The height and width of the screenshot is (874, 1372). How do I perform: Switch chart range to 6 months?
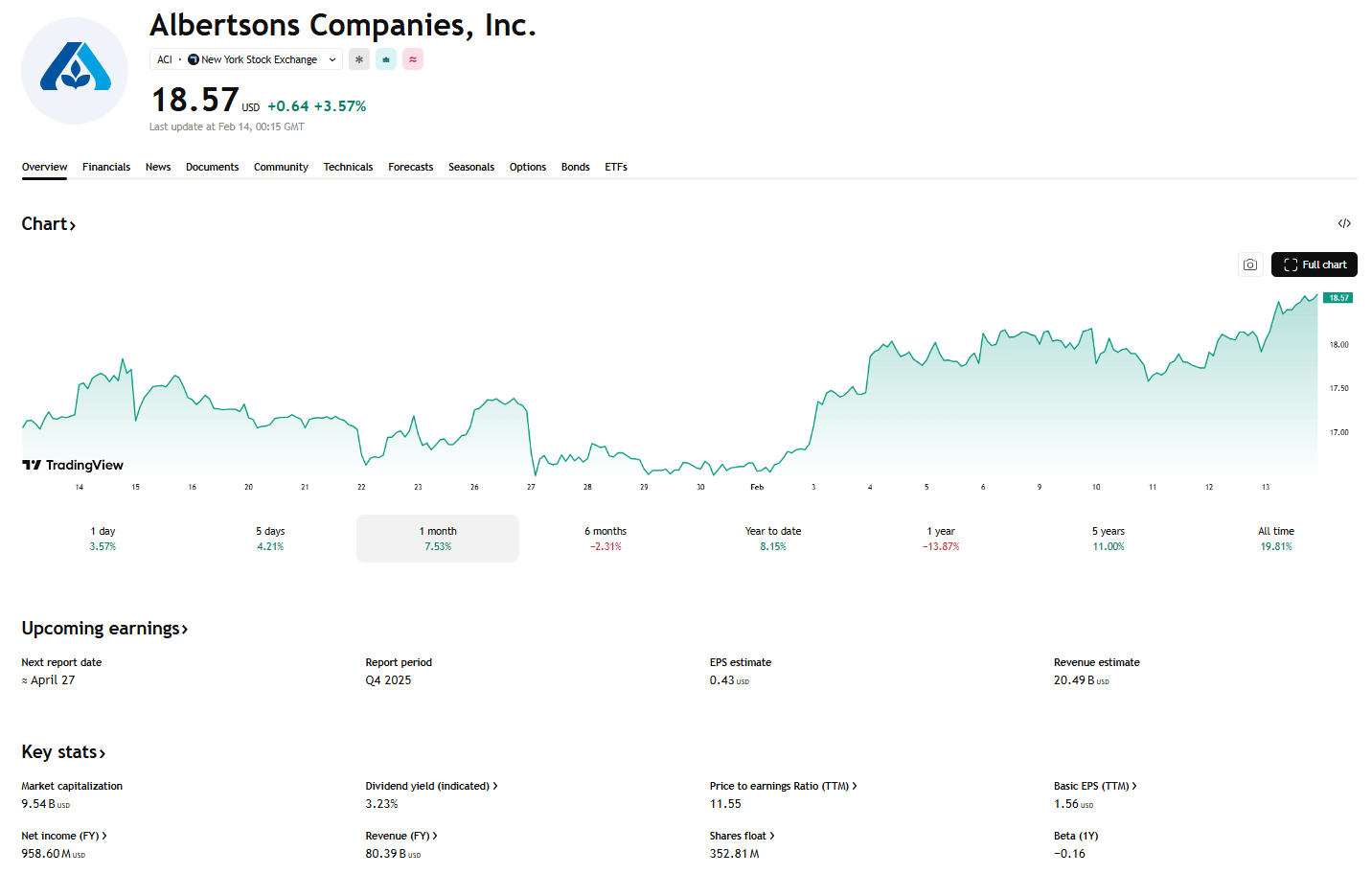coord(606,539)
